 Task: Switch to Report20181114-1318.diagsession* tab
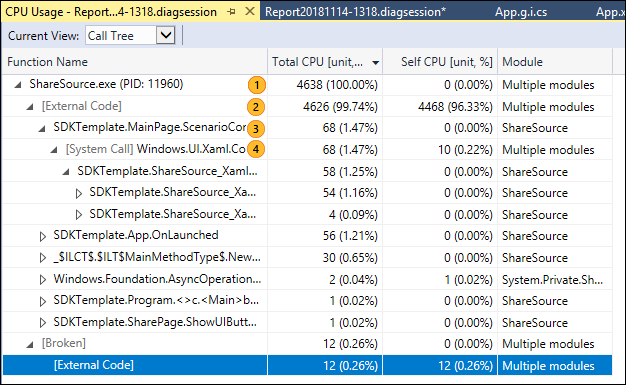pyautogui.click(x=355, y=12)
